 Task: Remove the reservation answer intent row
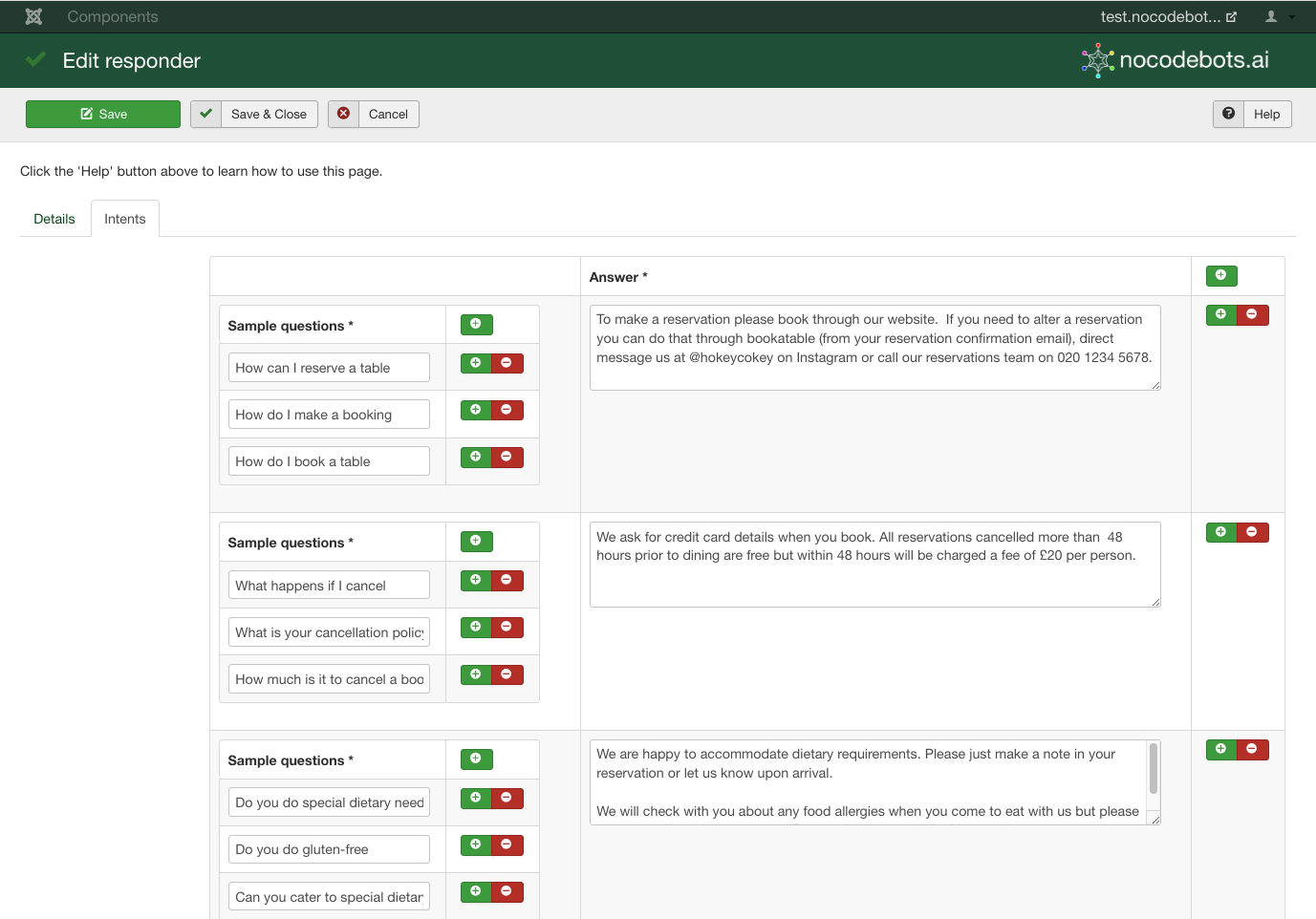tap(1252, 314)
